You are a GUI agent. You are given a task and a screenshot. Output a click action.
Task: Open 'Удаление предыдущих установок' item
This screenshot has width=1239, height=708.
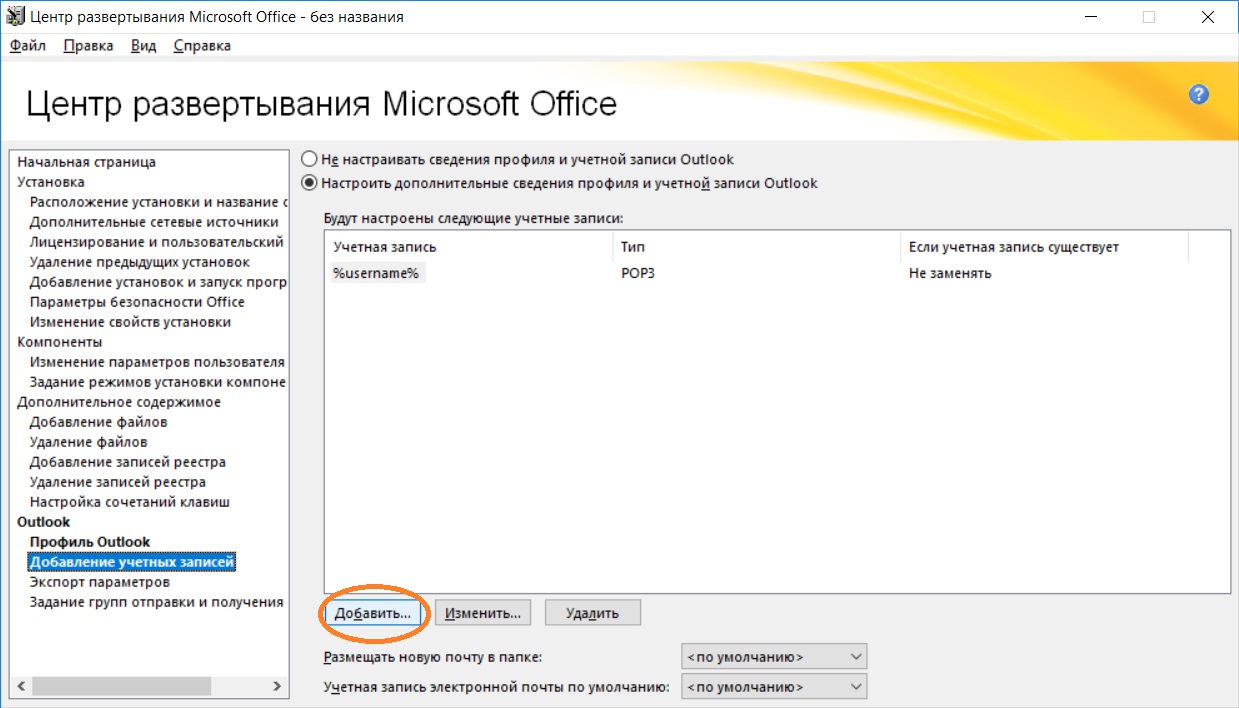coord(140,262)
